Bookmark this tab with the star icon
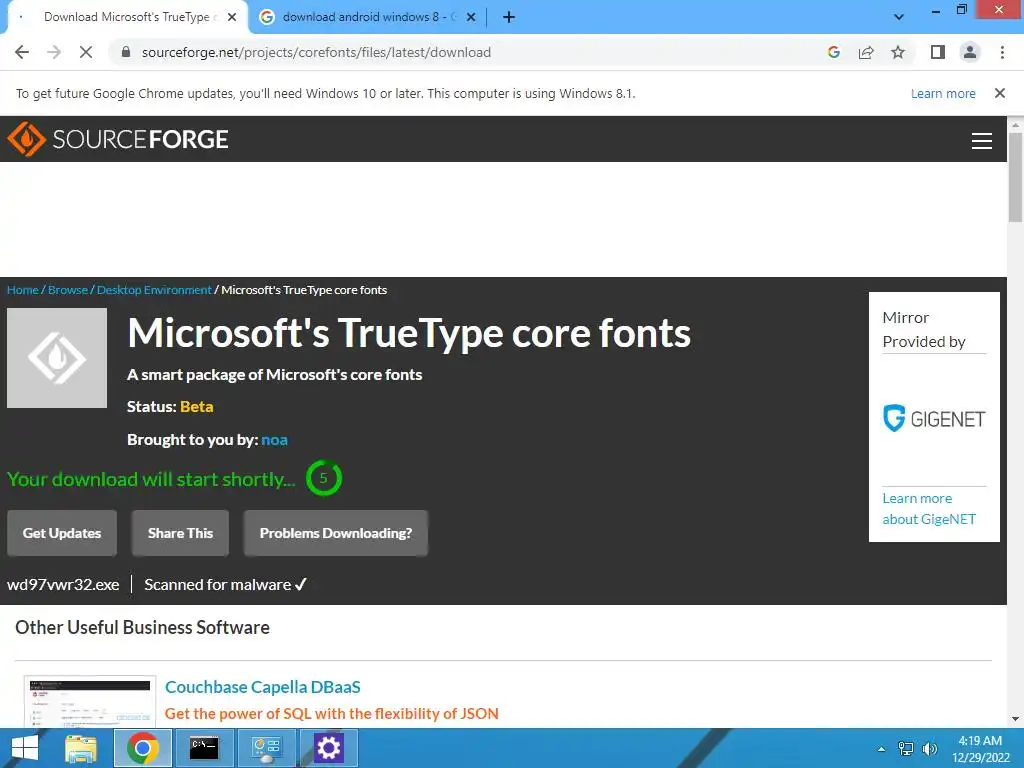The height and width of the screenshot is (768, 1024). [898, 52]
